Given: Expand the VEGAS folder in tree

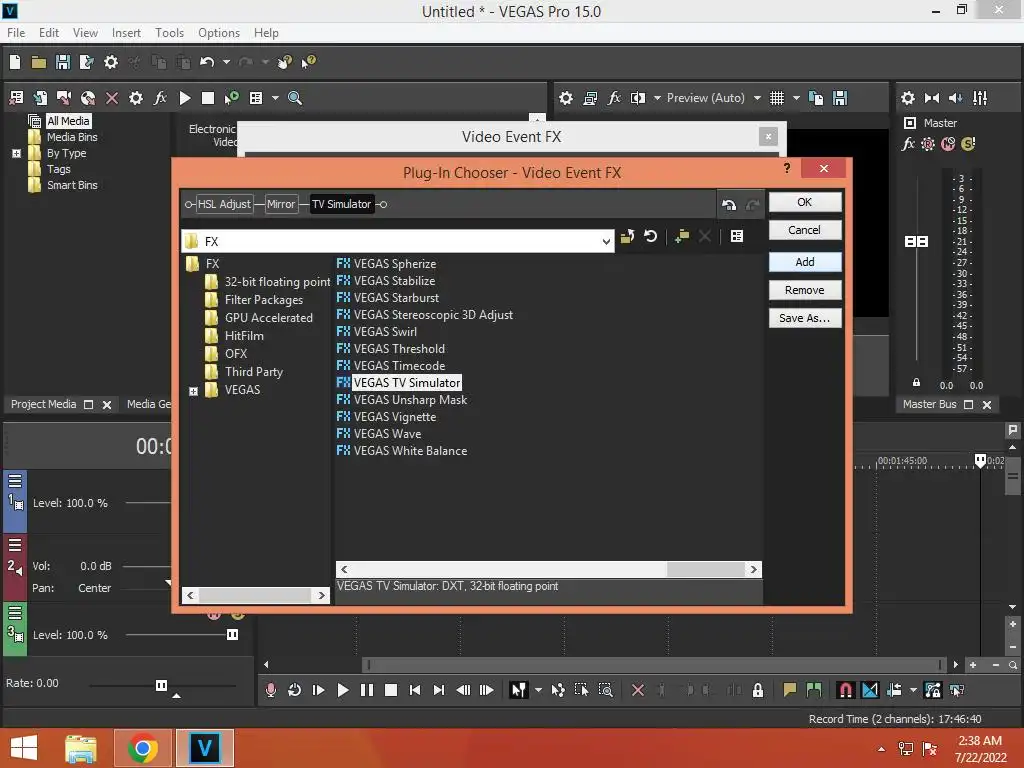Looking at the screenshot, I should click(193, 391).
